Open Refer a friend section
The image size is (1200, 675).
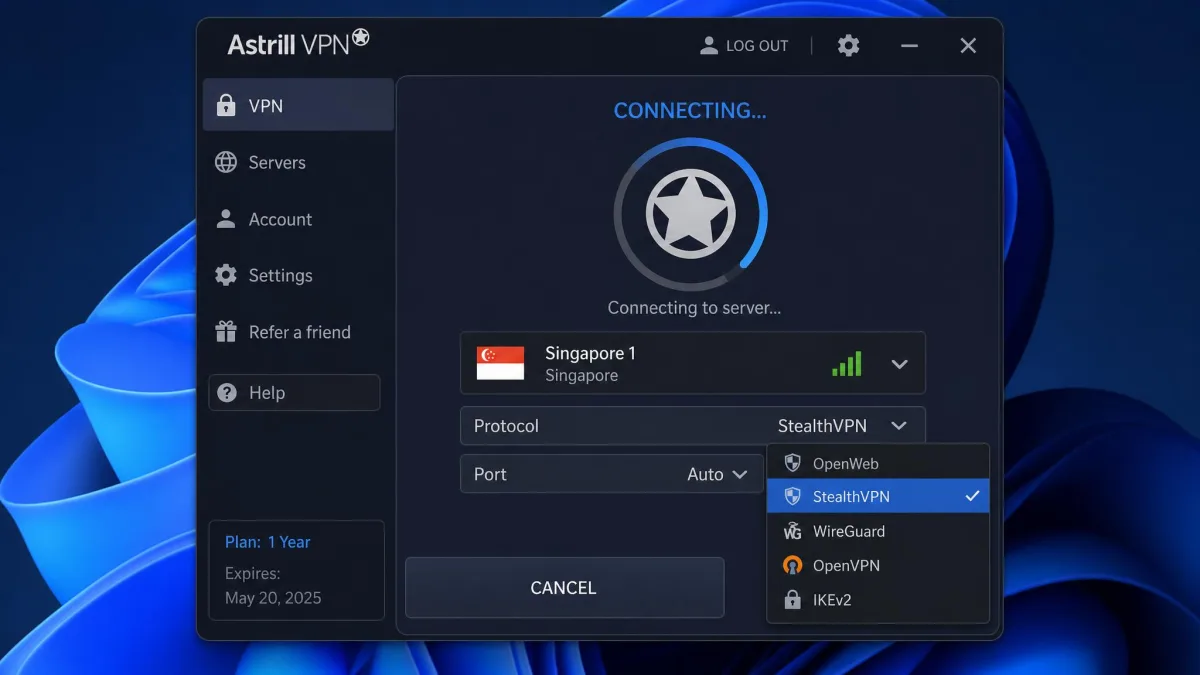pyautogui.click(x=298, y=332)
